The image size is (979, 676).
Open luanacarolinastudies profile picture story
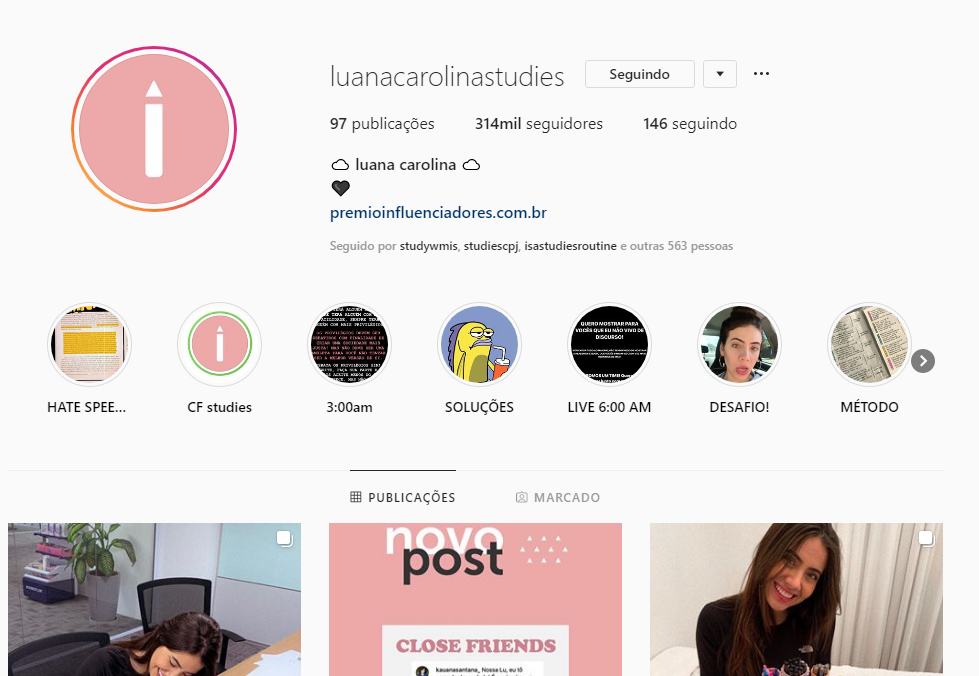pyautogui.click(x=154, y=129)
